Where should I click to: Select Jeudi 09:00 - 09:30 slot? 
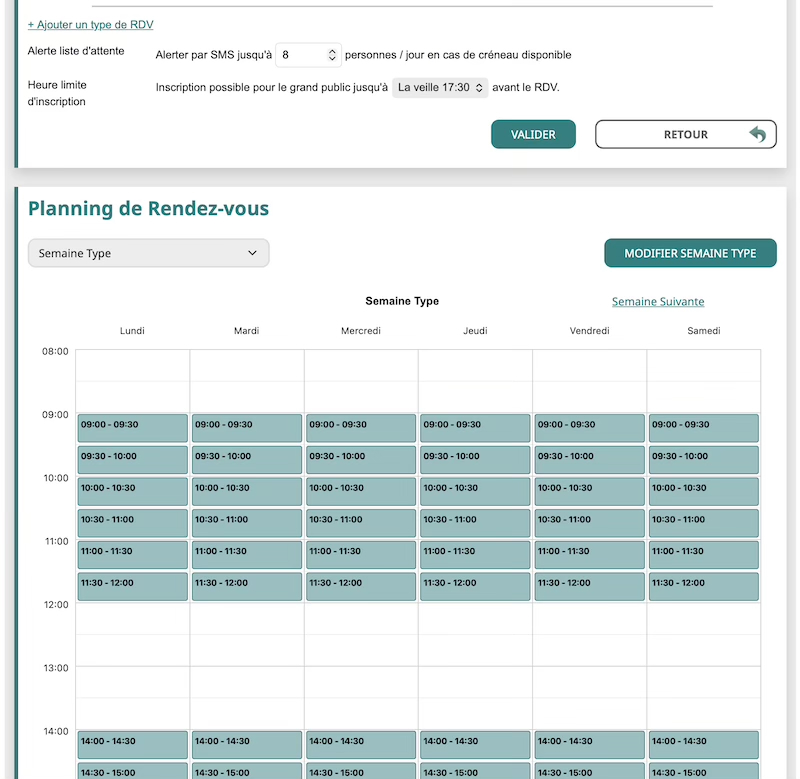[x=476, y=428]
